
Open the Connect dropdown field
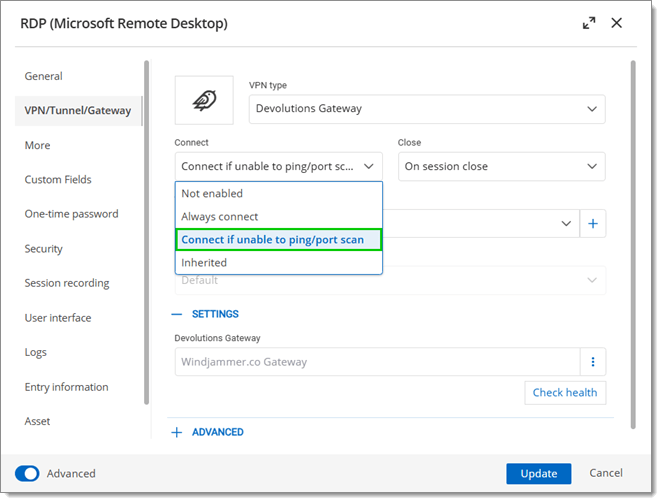pos(279,166)
